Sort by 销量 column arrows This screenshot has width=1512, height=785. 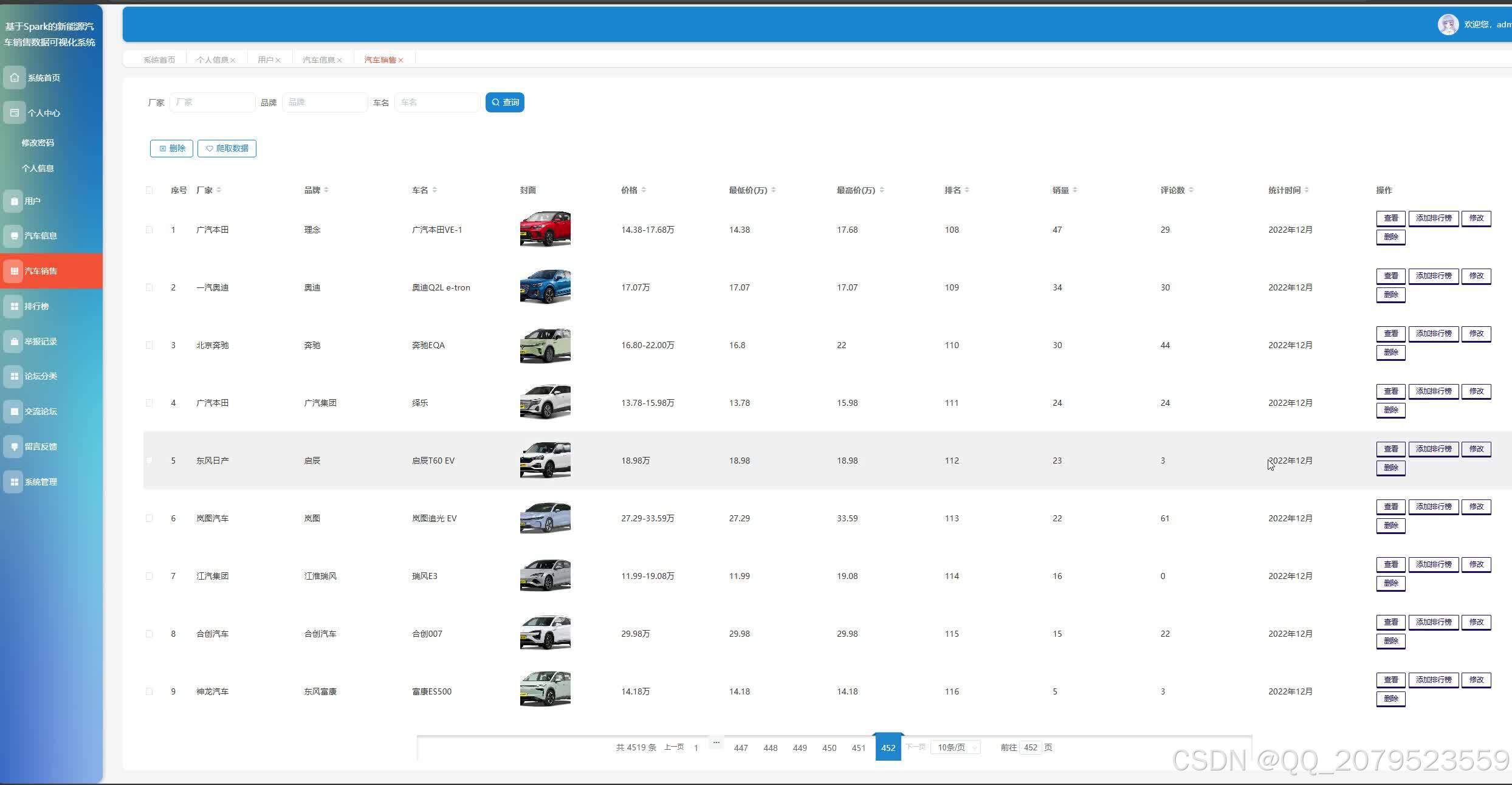click(x=1074, y=190)
